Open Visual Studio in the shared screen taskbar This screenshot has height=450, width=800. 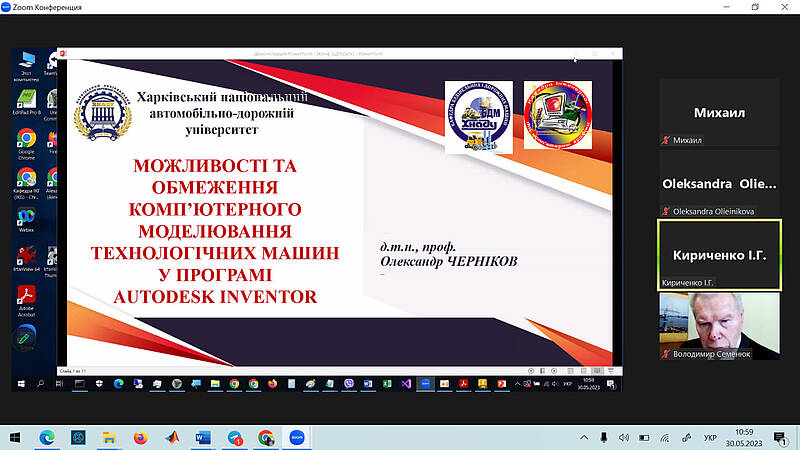(x=406, y=384)
